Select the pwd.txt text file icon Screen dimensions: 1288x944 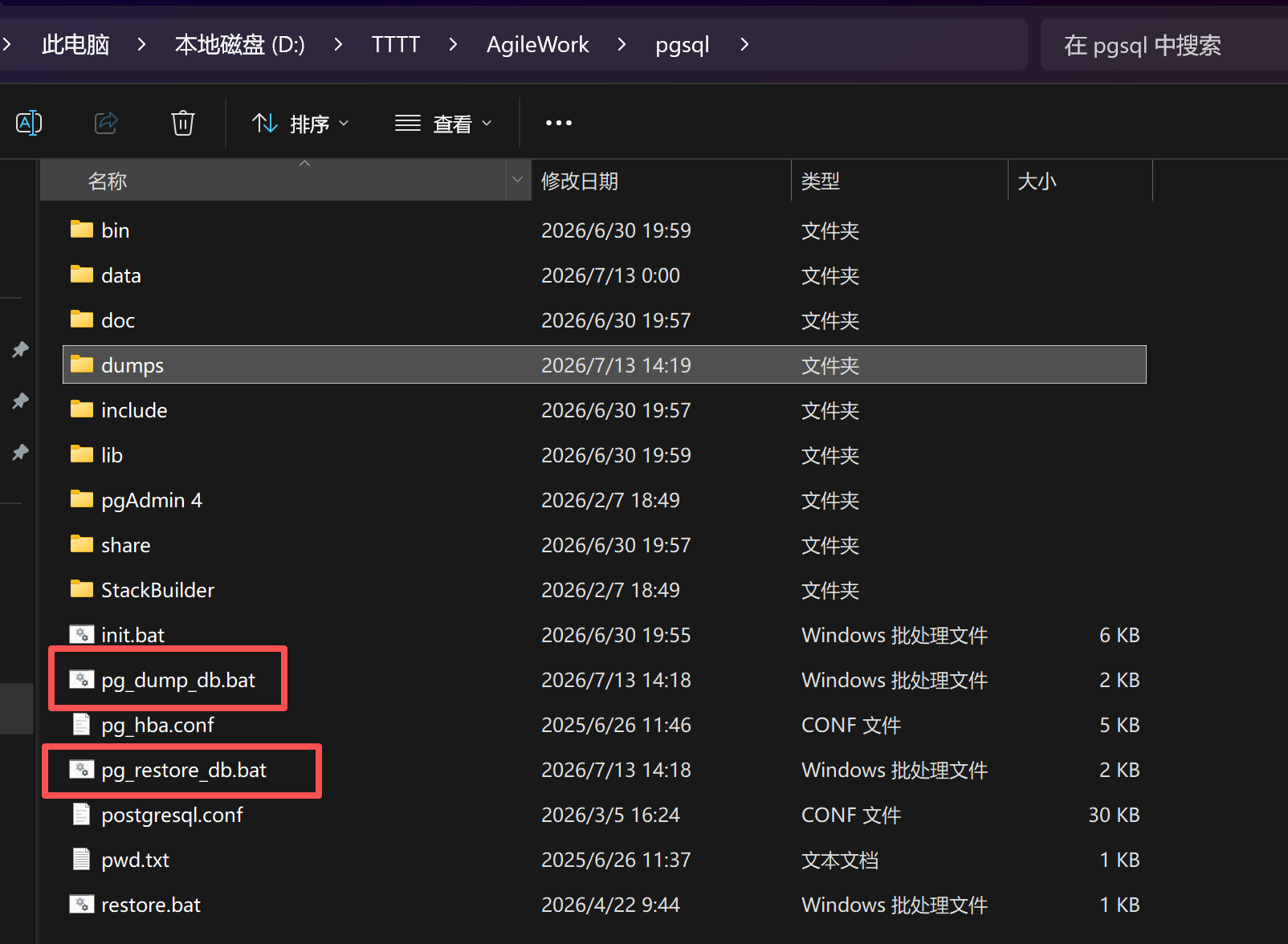[82, 859]
